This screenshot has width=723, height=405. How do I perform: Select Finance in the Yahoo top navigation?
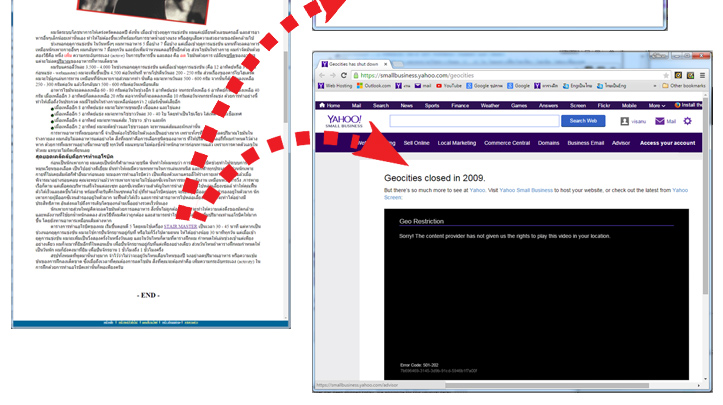tap(460, 105)
